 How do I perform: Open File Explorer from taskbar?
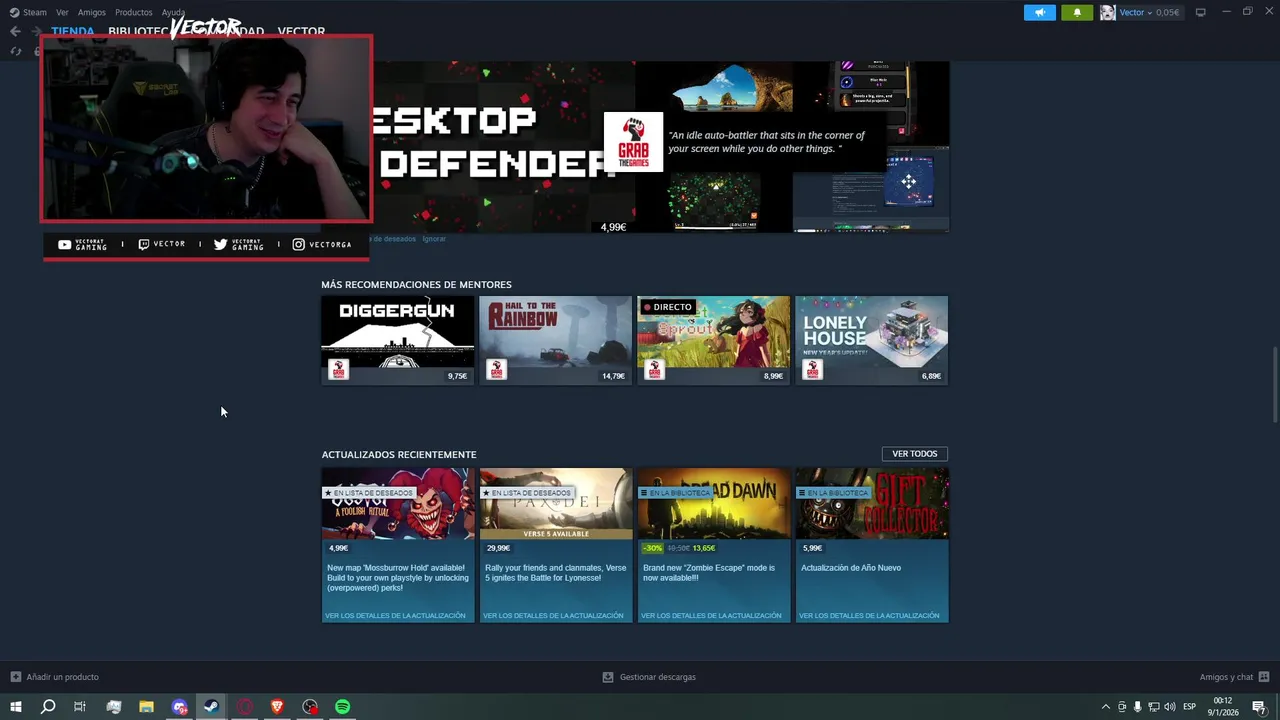click(x=146, y=707)
